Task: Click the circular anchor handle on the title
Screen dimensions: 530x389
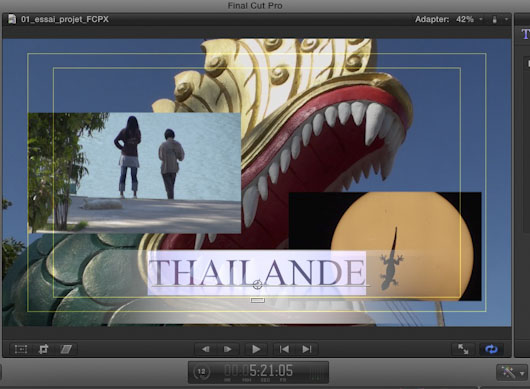Action: pyautogui.click(x=257, y=285)
